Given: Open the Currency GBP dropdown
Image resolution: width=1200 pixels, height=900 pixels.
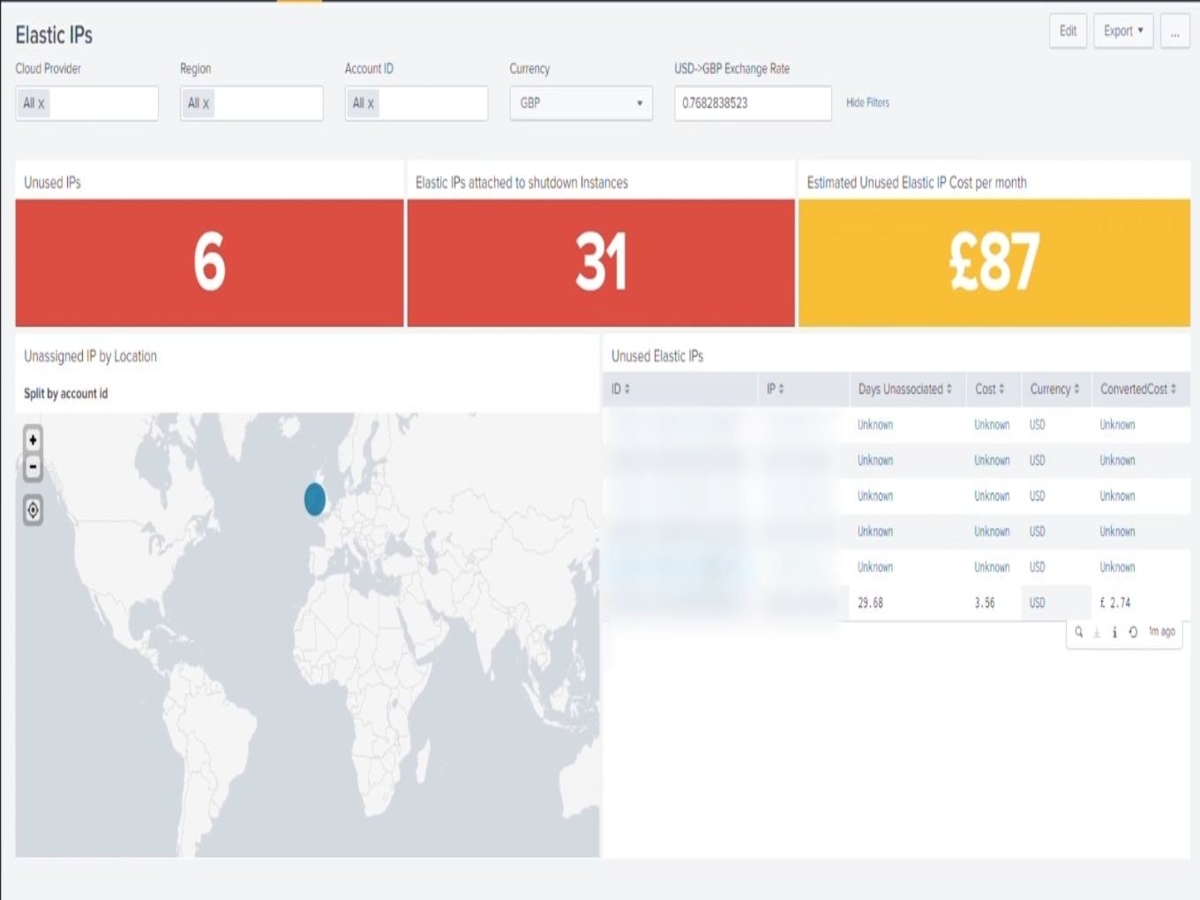Looking at the screenshot, I should 581,103.
